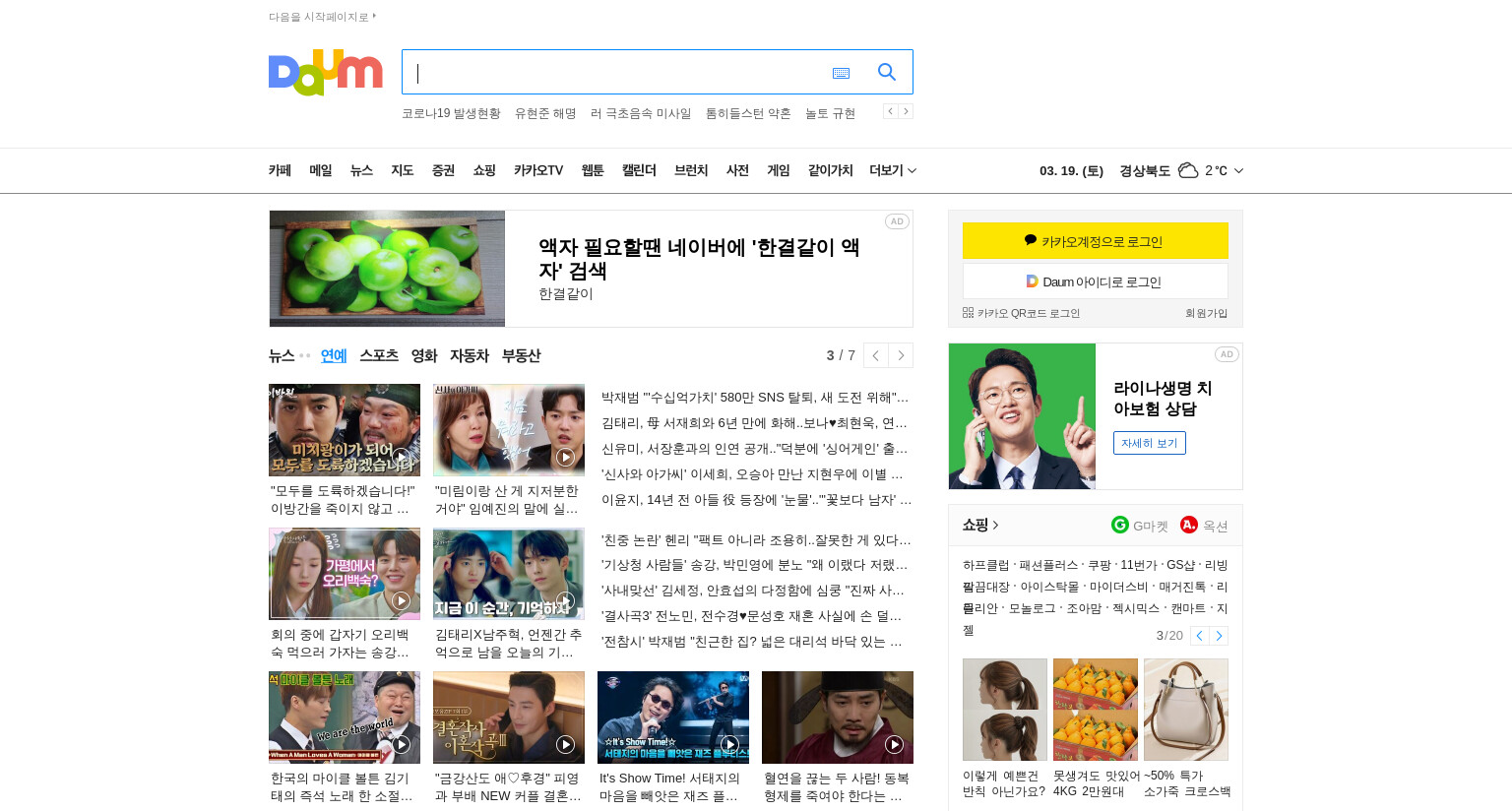
Task: Open headline 김태리 母 서재희 화해
Action: [x=754, y=423]
